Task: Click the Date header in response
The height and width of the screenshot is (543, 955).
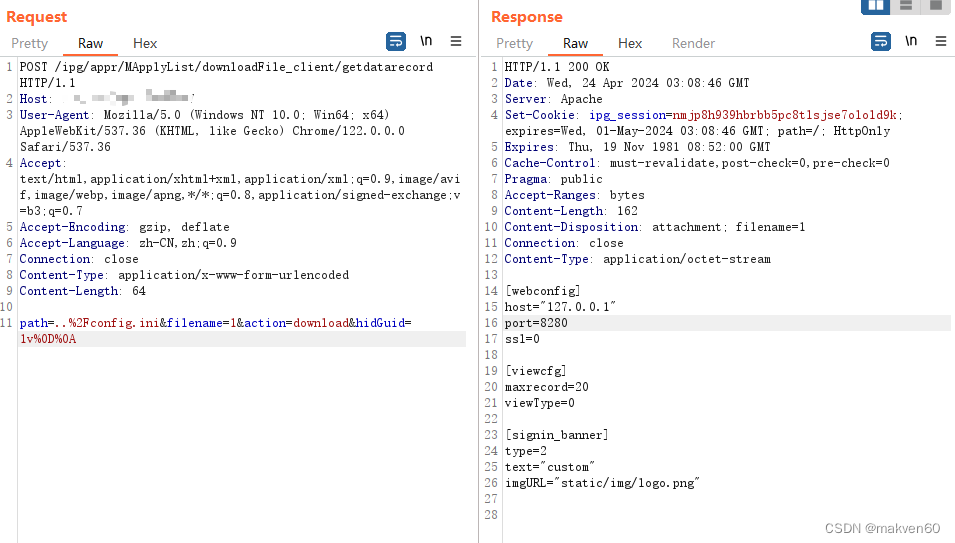Action: tap(627, 83)
